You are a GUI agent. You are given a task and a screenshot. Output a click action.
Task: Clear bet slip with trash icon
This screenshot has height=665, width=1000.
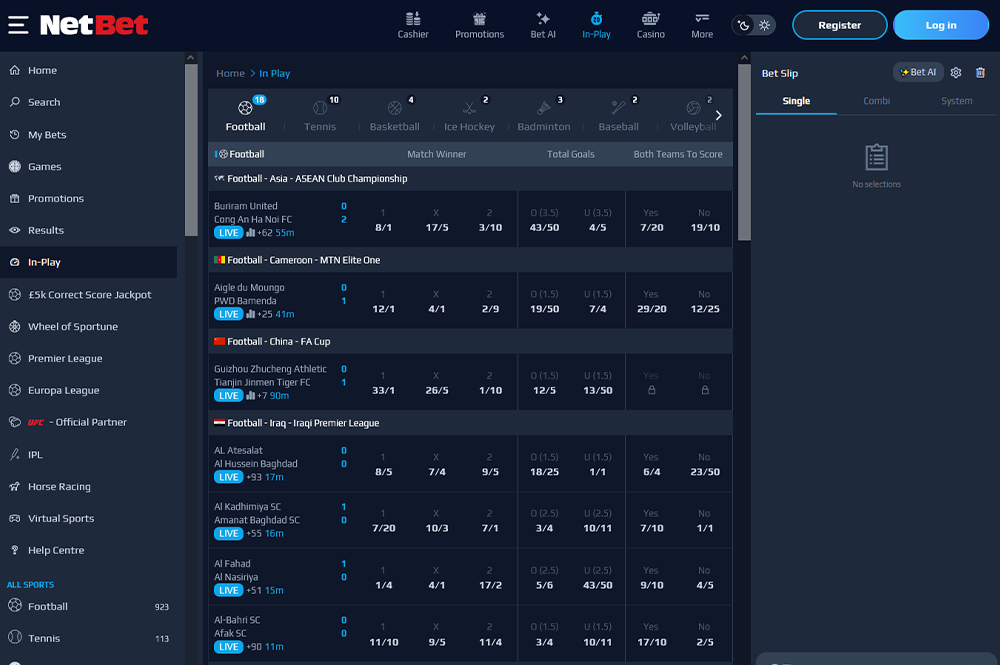[980, 73]
